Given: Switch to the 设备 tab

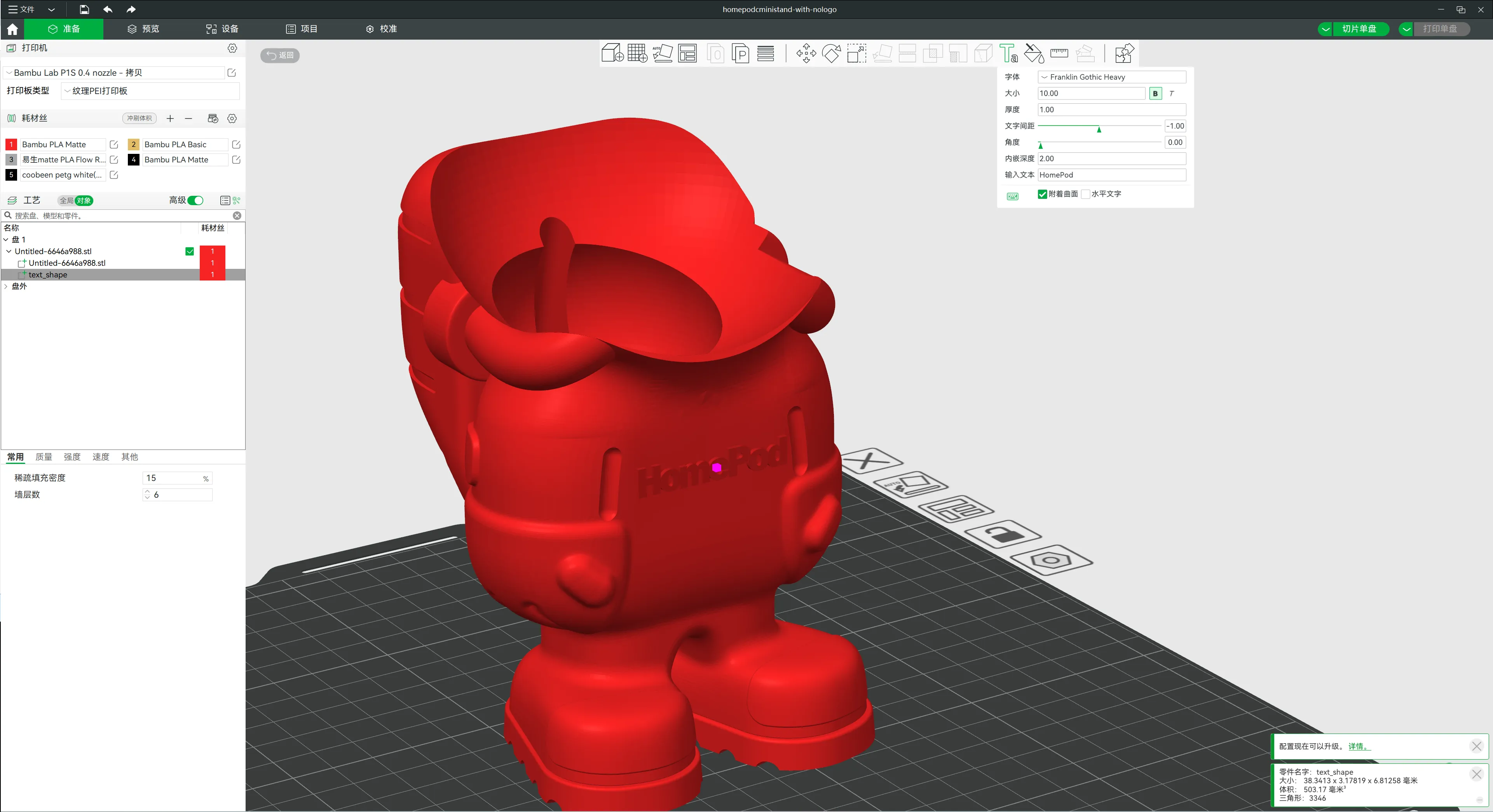Looking at the screenshot, I should point(222,29).
